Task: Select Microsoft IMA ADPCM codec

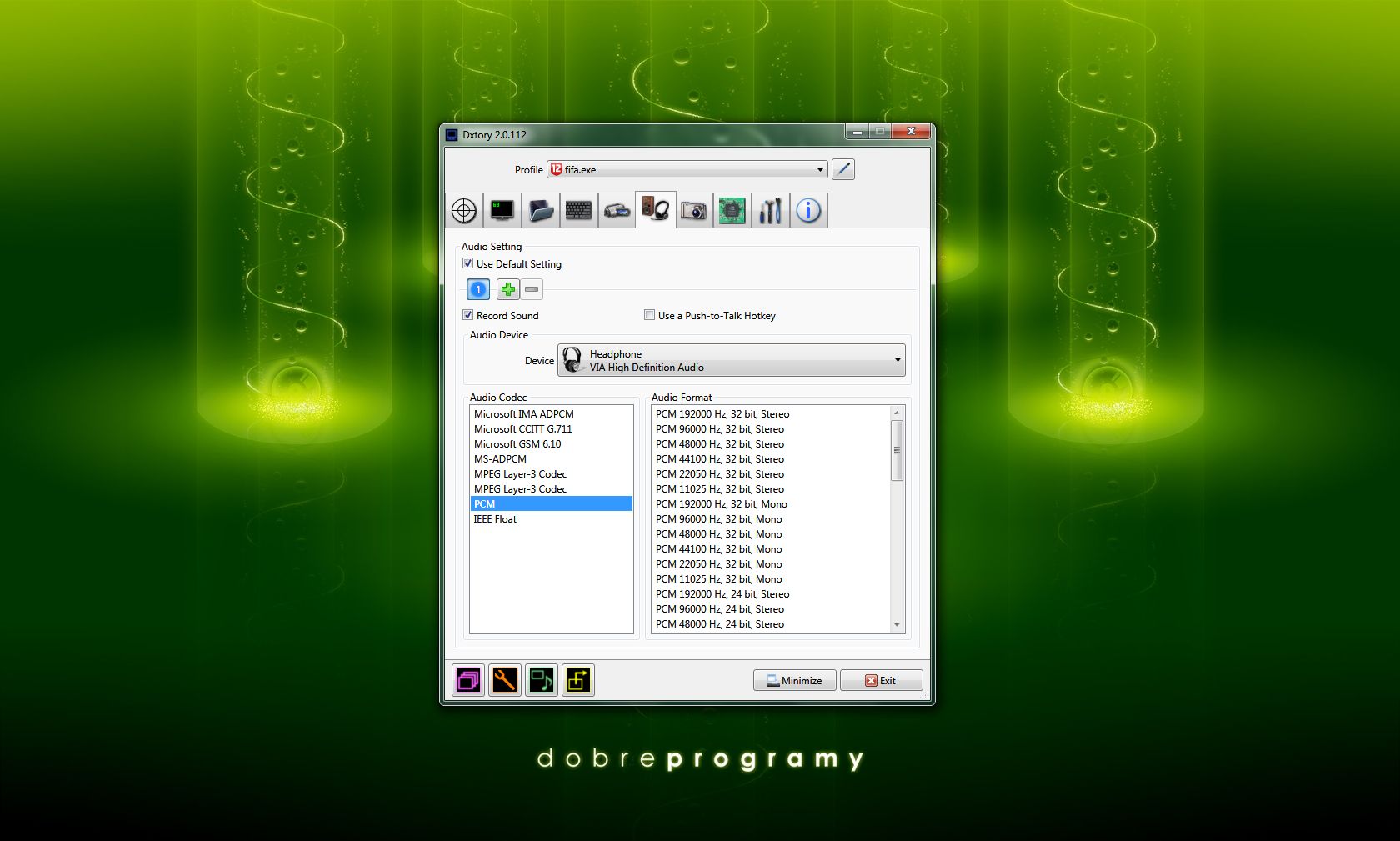Action: tap(552, 413)
